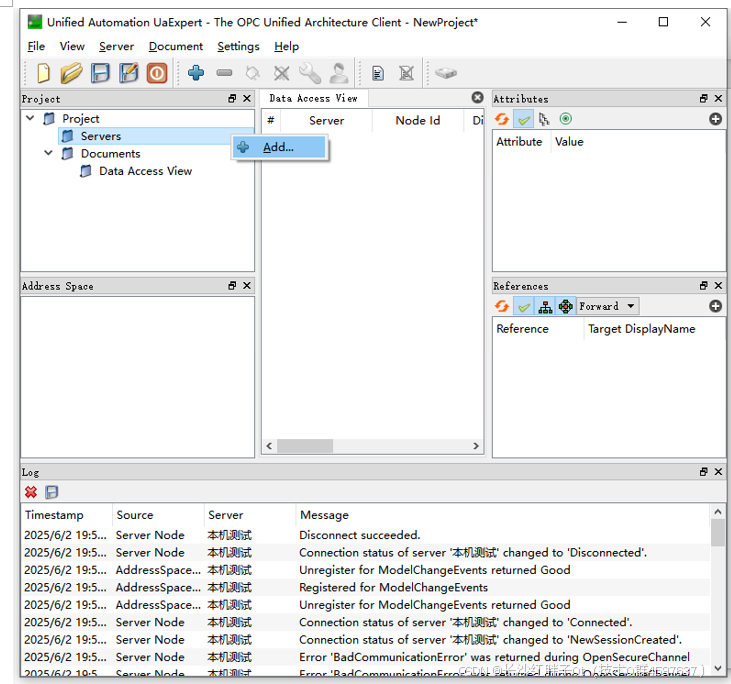
Task: Open the Help menu
Action: coord(286,47)
